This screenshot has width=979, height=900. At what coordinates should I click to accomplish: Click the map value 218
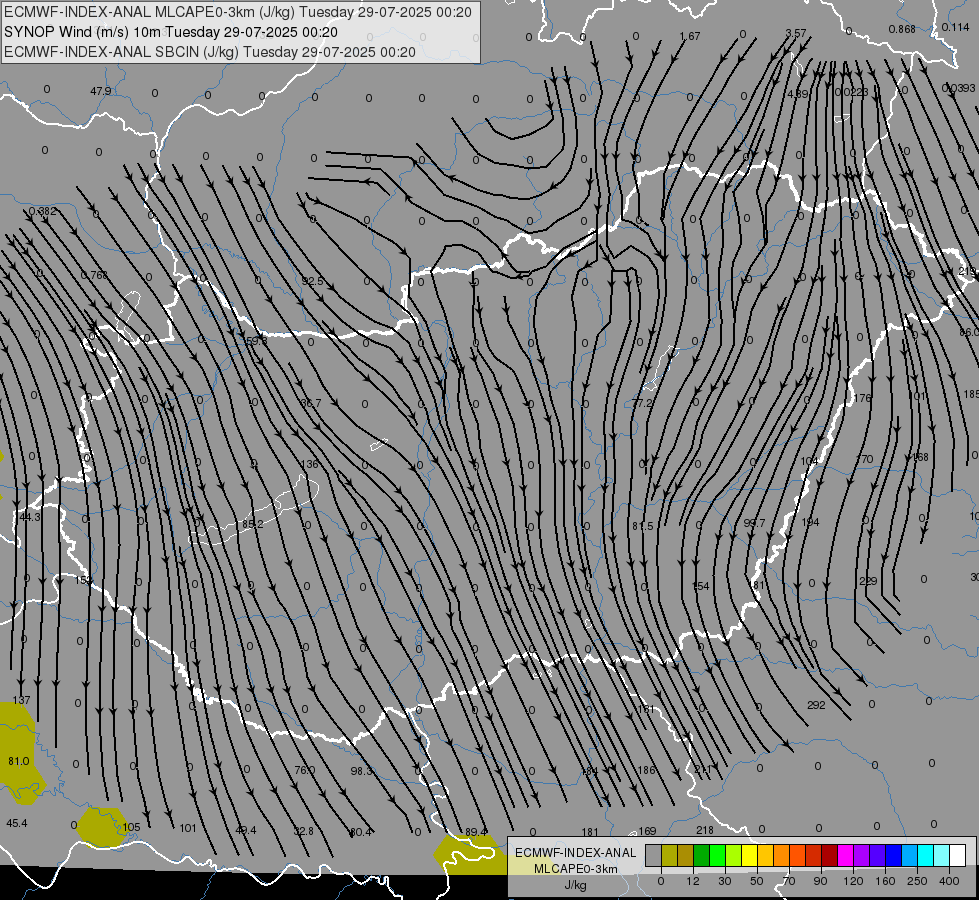[705, 830]
